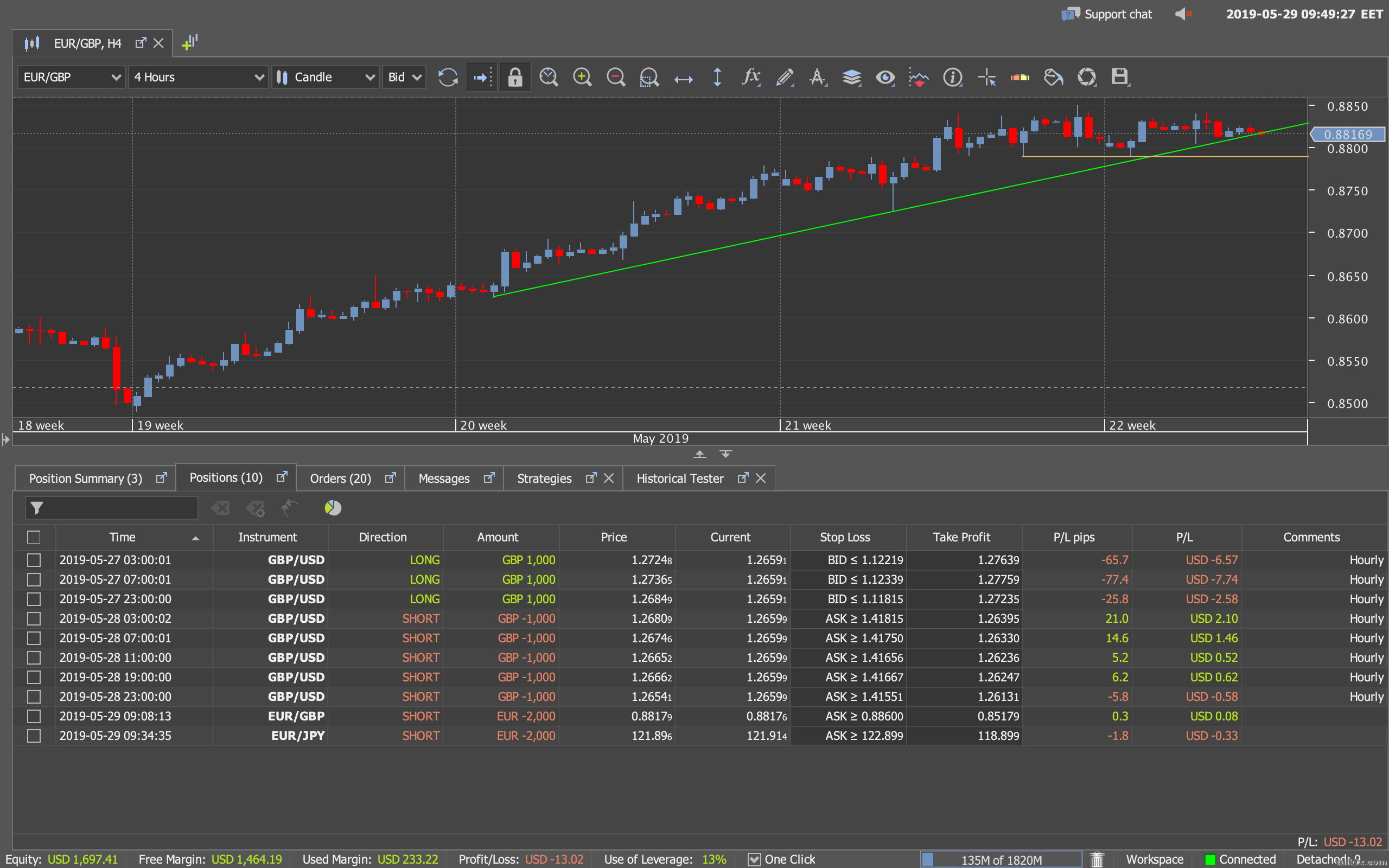Sort by the Time column arrow

click(x=196, y=538)
